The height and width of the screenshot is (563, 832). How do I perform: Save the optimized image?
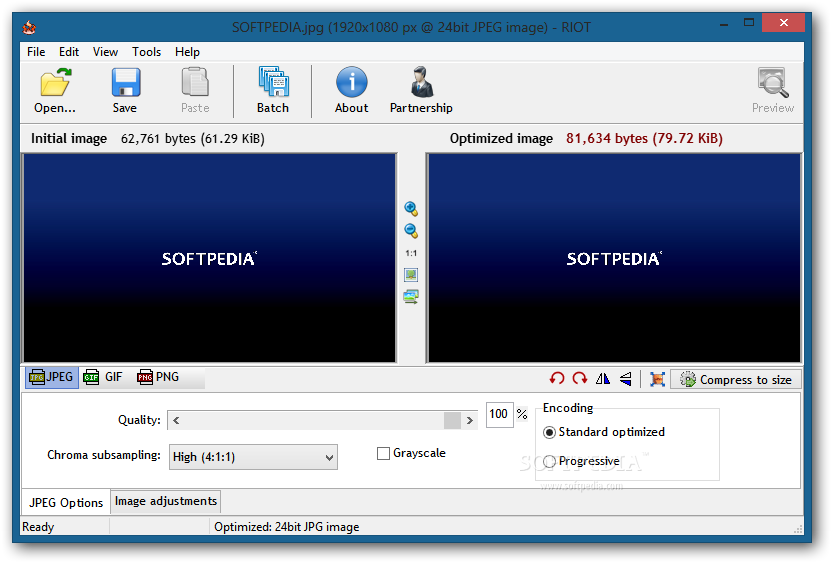[125, 90]
